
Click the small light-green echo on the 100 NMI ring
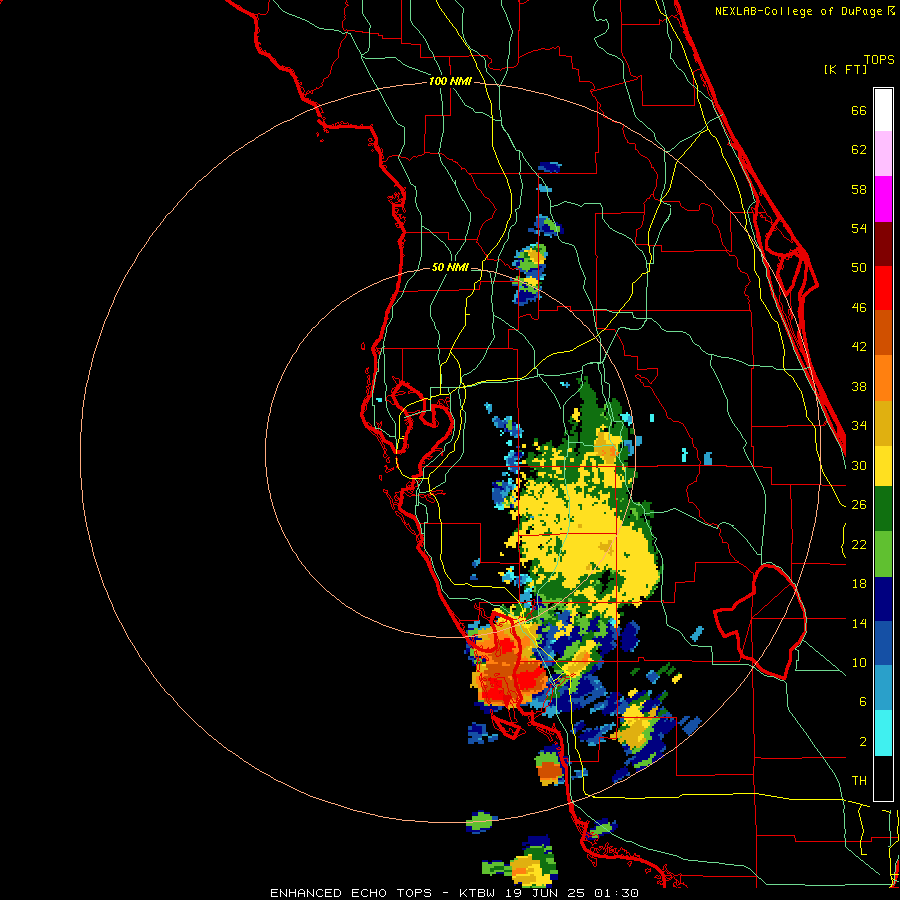(x=481, y=822)
